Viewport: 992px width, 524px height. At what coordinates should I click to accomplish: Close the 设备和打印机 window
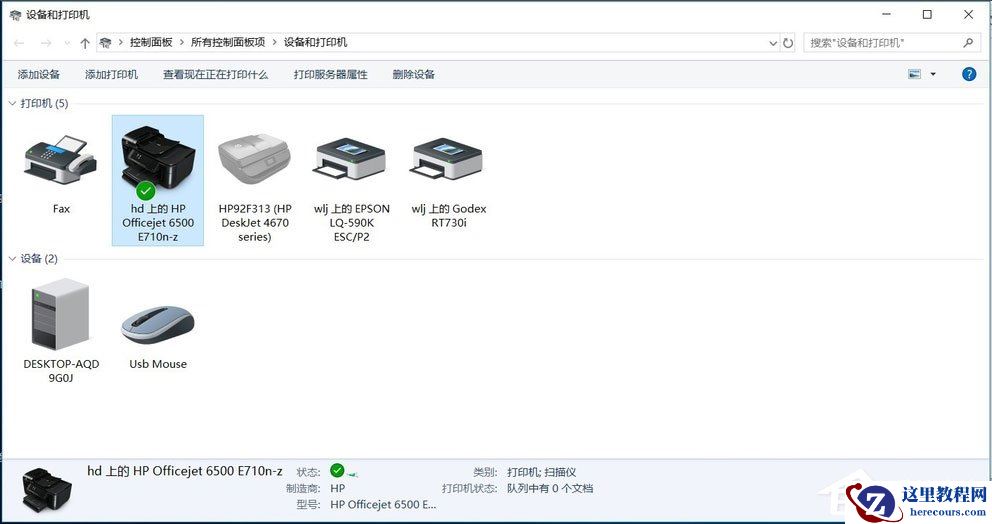pos(968,14)
